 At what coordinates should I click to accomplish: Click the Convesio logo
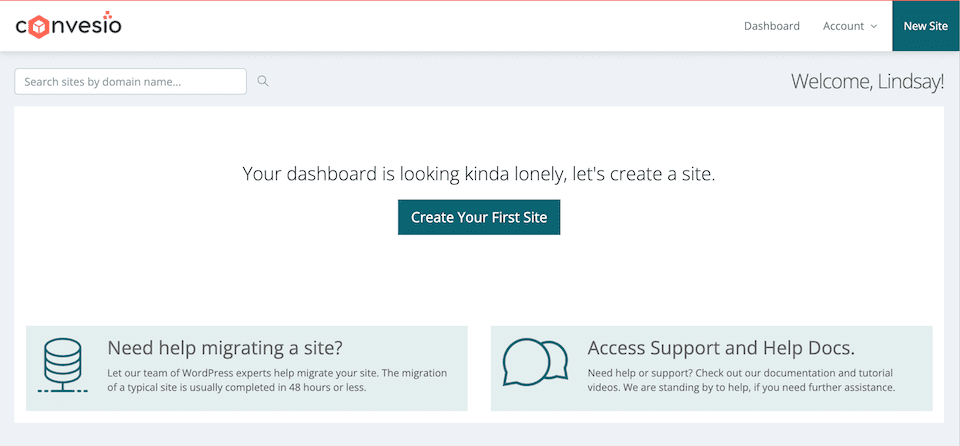click(68, 25)
